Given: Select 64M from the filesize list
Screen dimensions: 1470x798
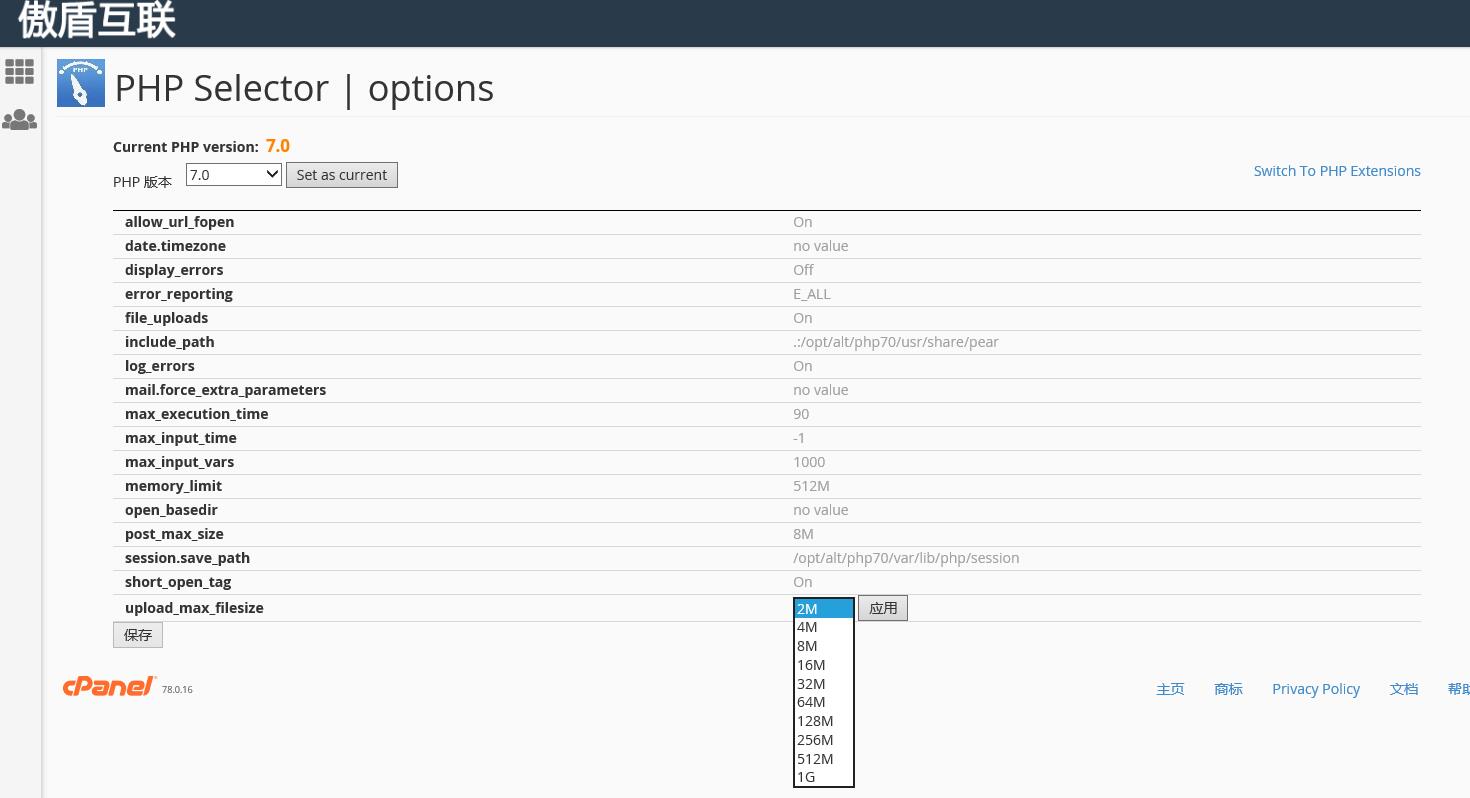Looking at the screenshot, I should (x=812, y=702).
